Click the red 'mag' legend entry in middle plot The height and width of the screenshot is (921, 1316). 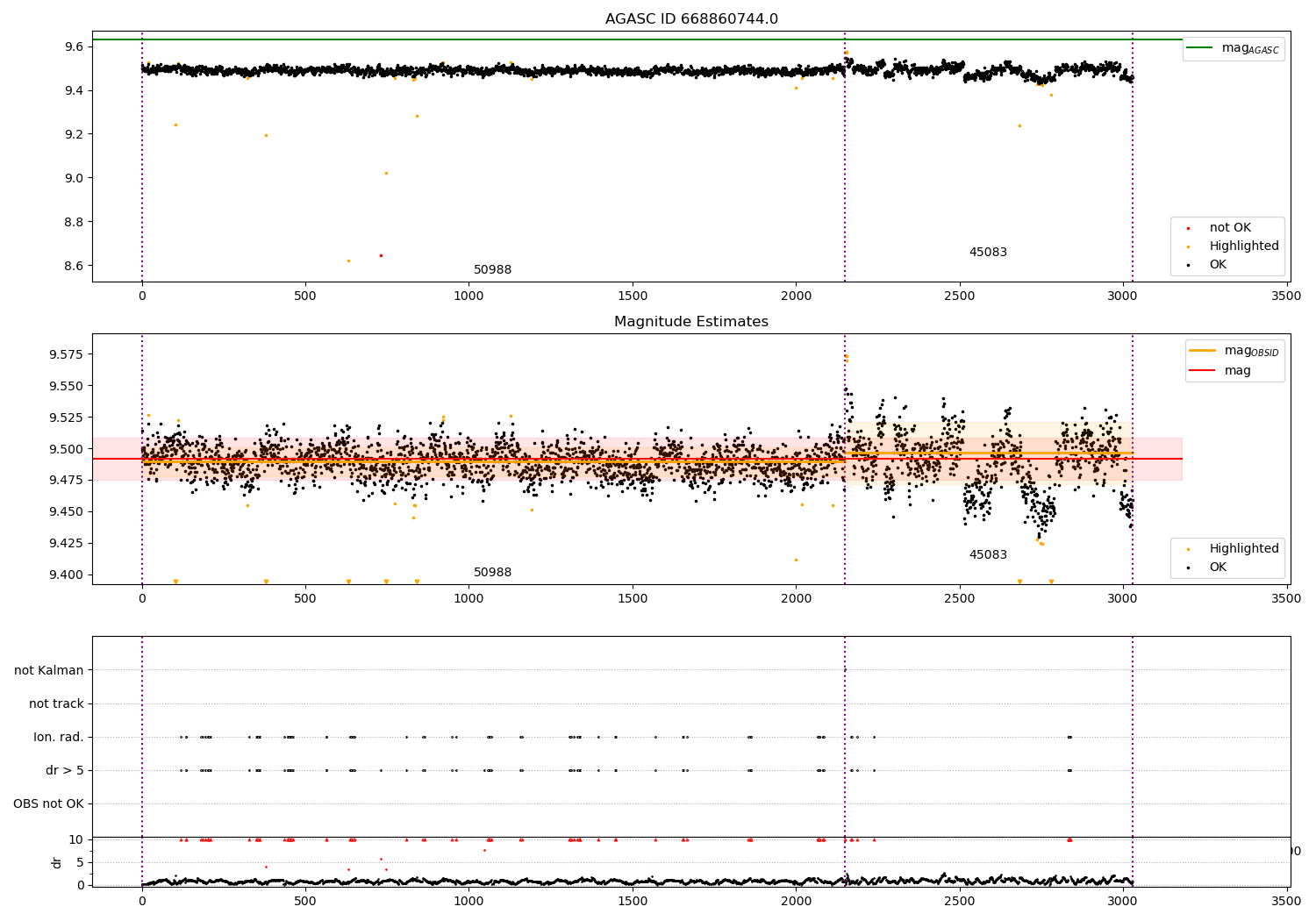point(1220,371)
